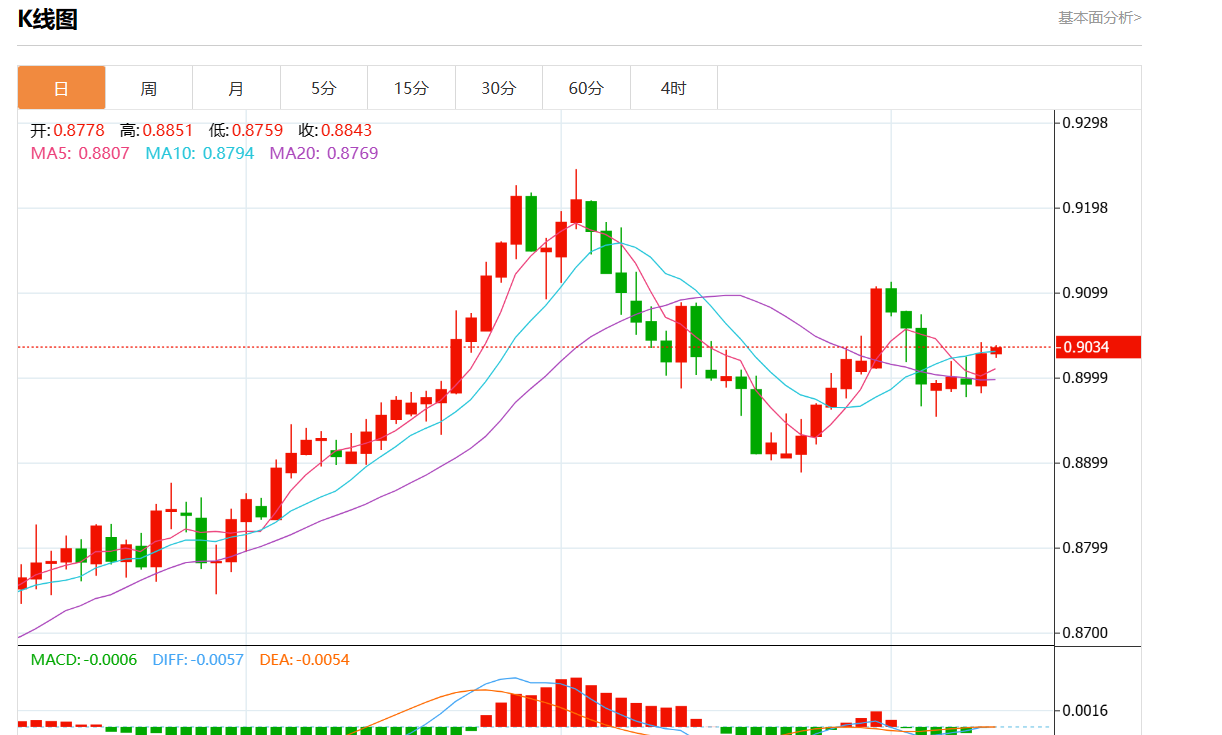Viewport: 1222px width, 735px height.
Task: Switch to the 月 monthly tab
Action: (236, 88)
